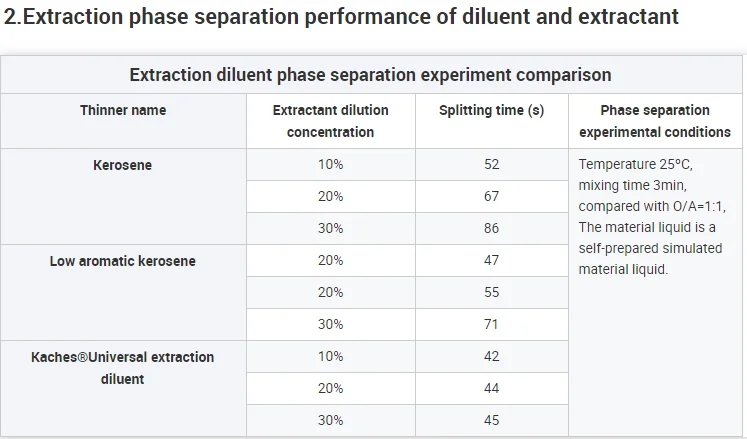Click the 'Kerosene' row label

[x=123, y=165]
